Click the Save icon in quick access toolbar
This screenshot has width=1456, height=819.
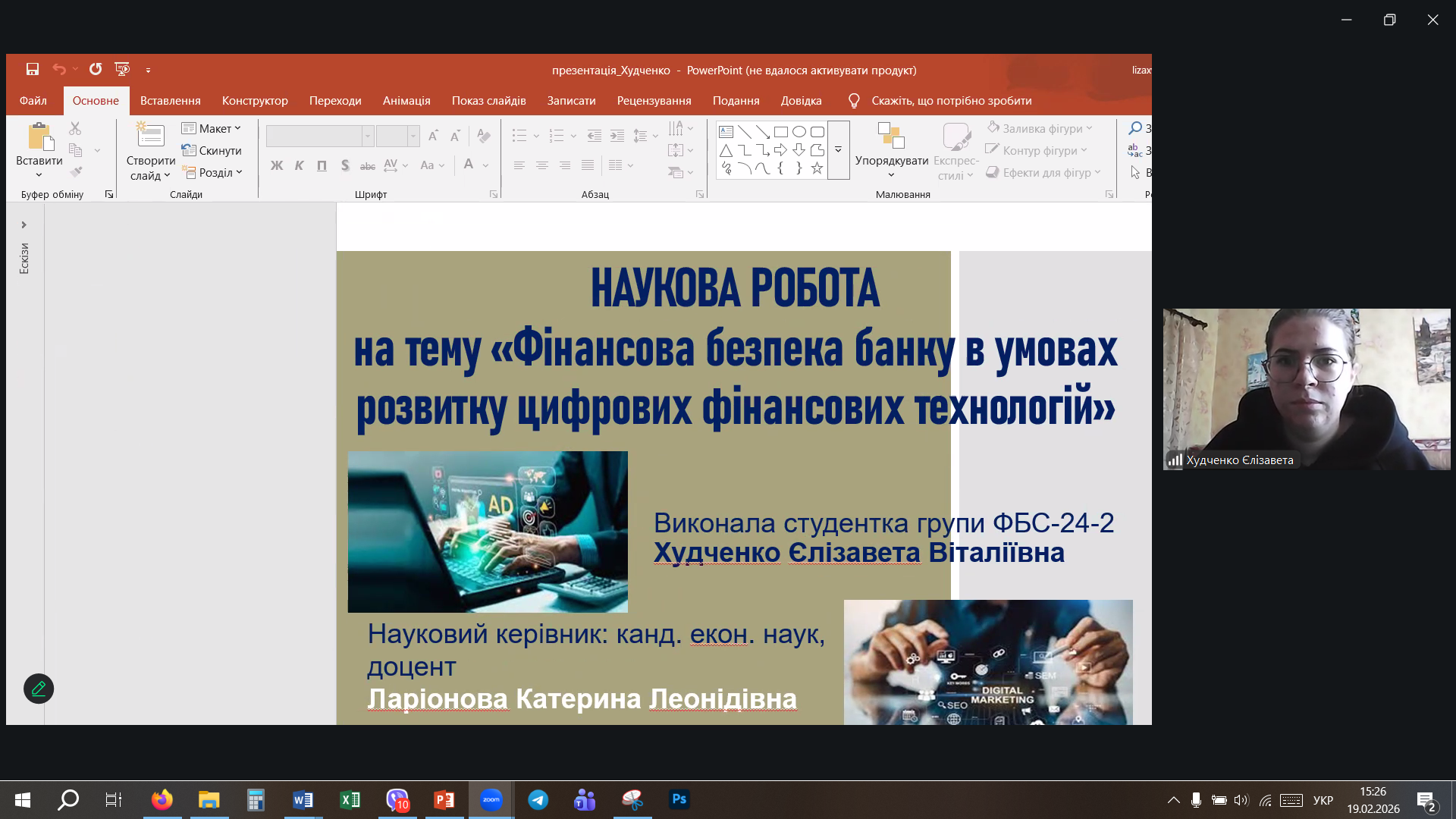coord(33,69)
